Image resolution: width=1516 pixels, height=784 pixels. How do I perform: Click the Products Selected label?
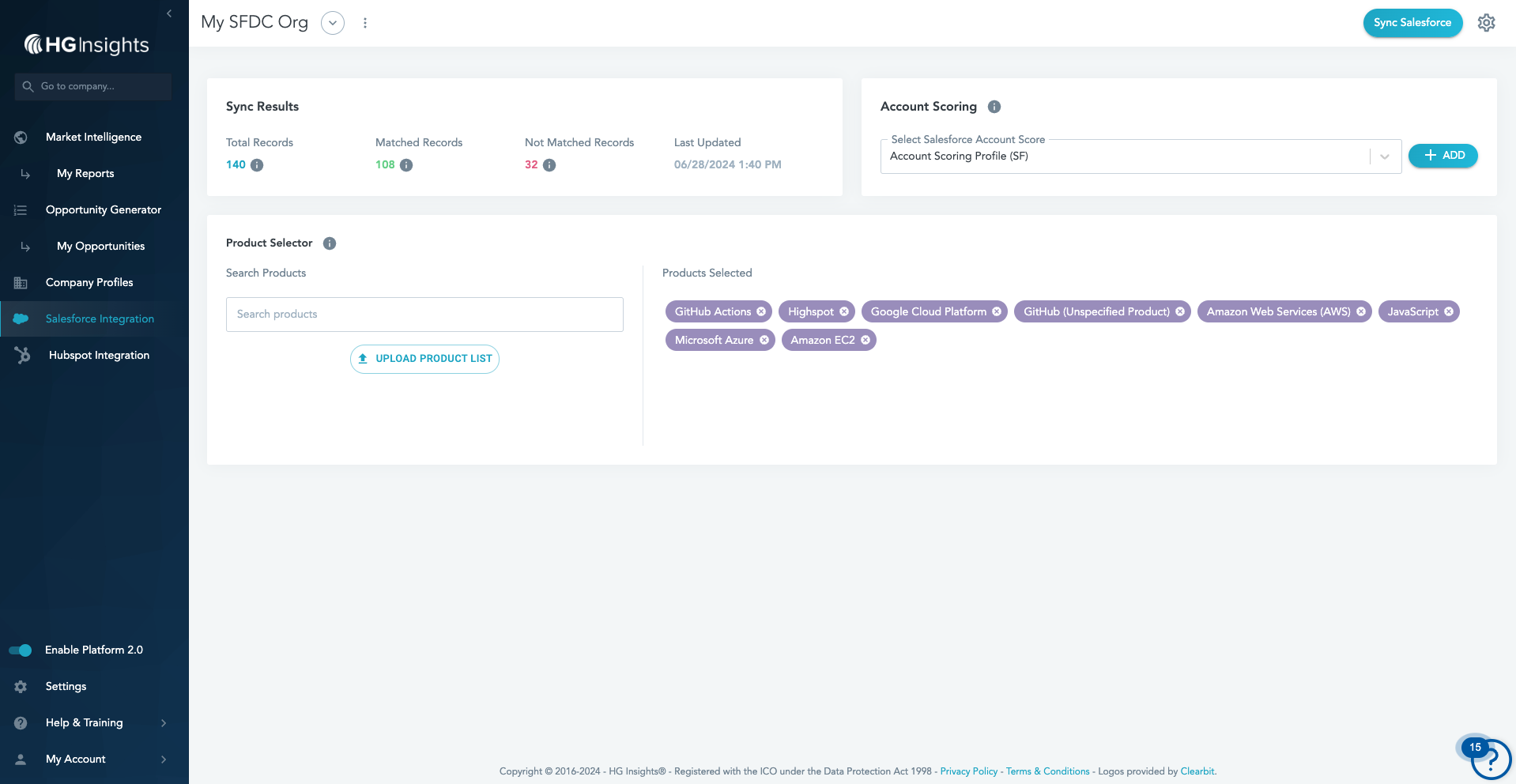[707, 273]
